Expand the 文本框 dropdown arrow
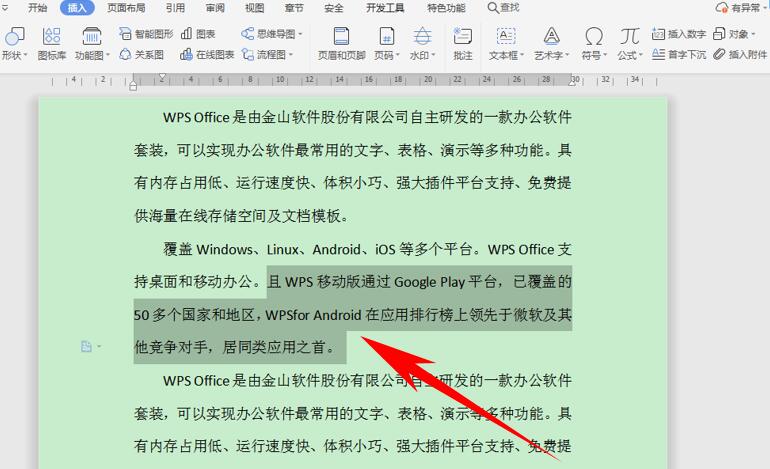 [522, 55]
